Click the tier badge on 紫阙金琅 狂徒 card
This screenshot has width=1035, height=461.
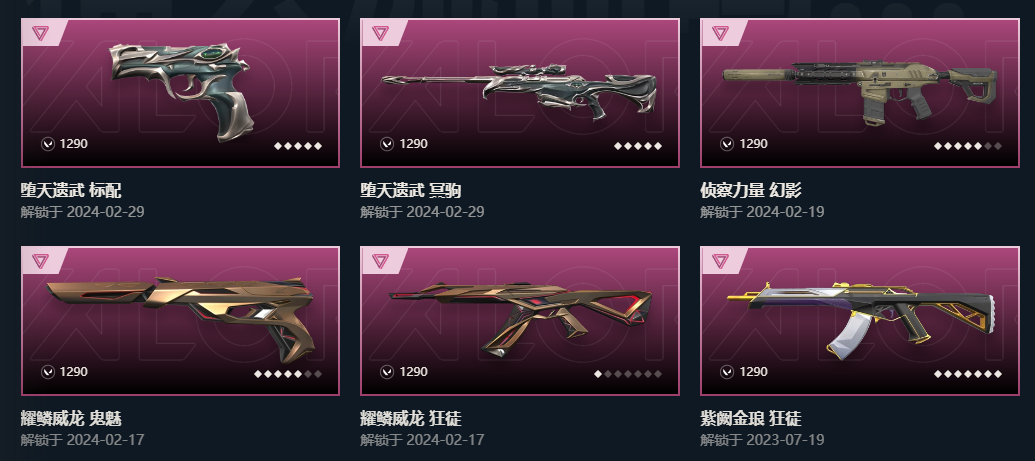tap(720, 261)
